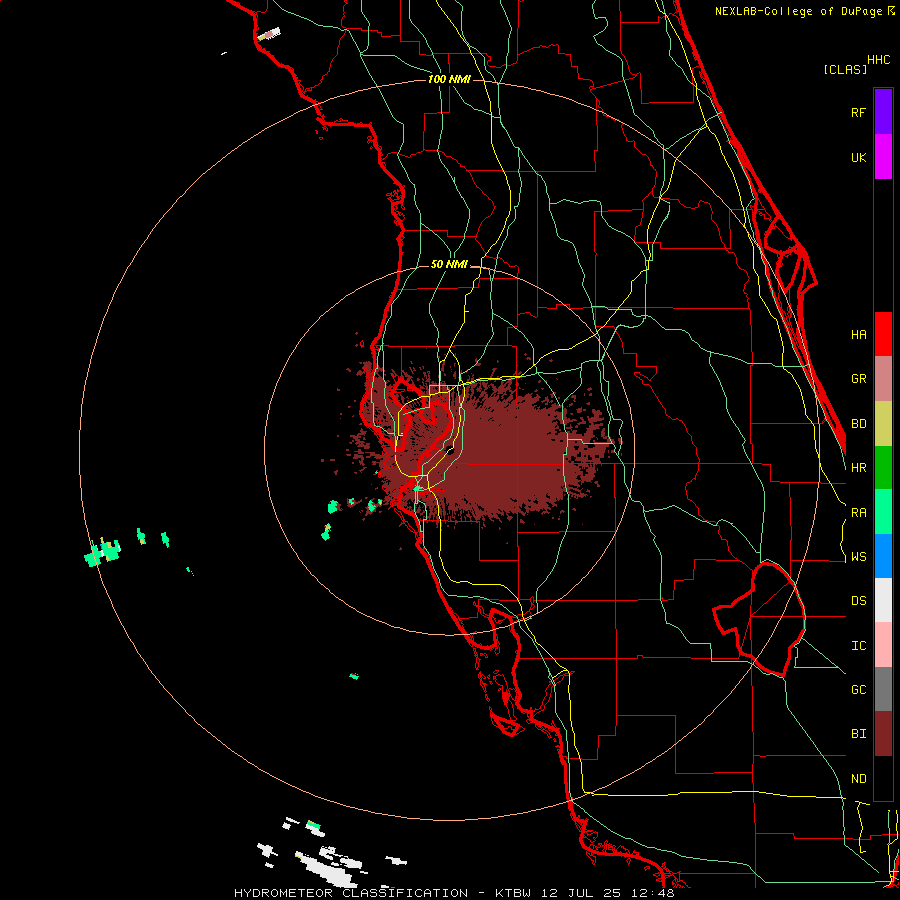Click the "KTBW" radar site identifier
This screenshot has width=900, height=900.
[x=513, y=893]
